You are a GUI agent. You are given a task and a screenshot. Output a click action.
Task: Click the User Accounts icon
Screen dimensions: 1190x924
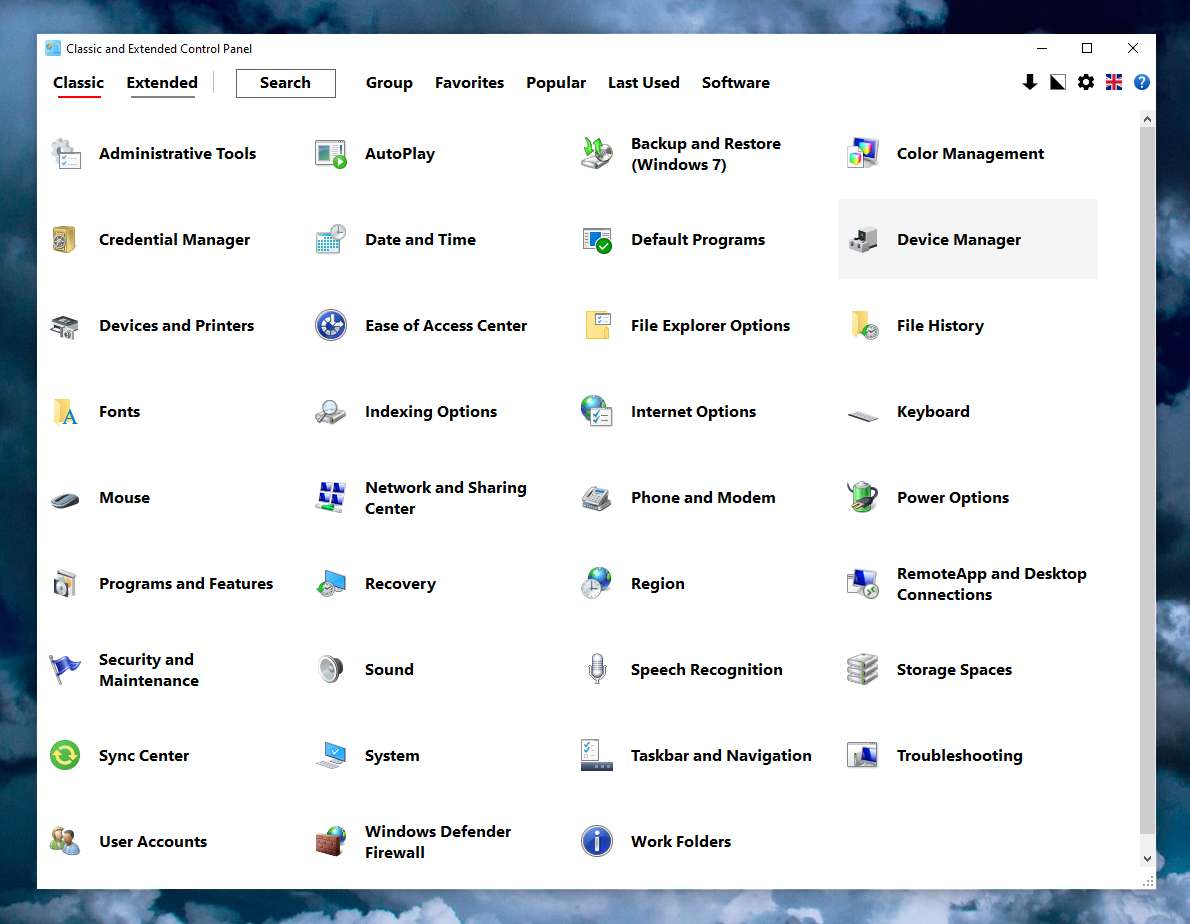pyautogui.click(x=65, y=841)
